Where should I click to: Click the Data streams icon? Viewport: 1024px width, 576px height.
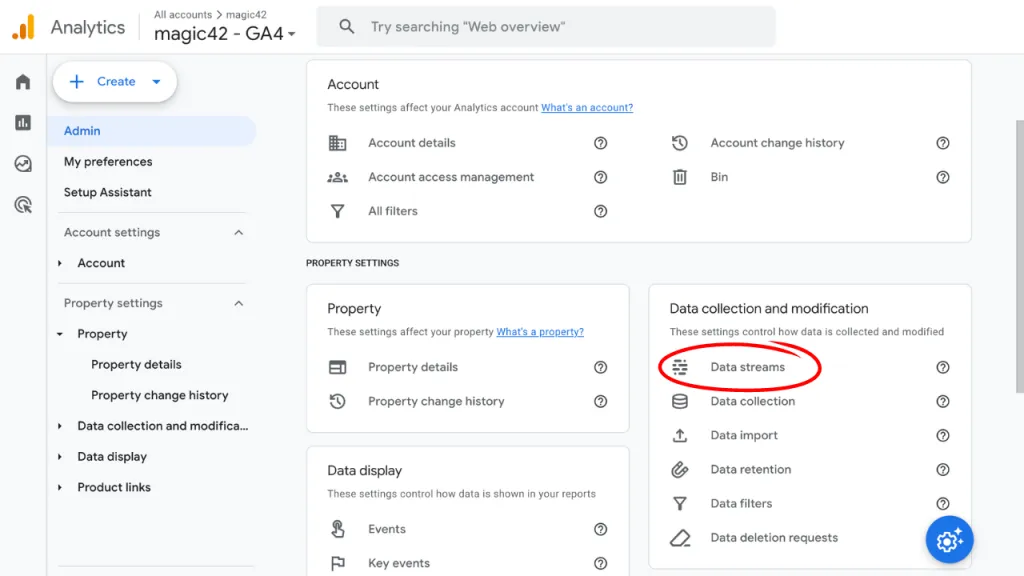(x=680, y=367)
